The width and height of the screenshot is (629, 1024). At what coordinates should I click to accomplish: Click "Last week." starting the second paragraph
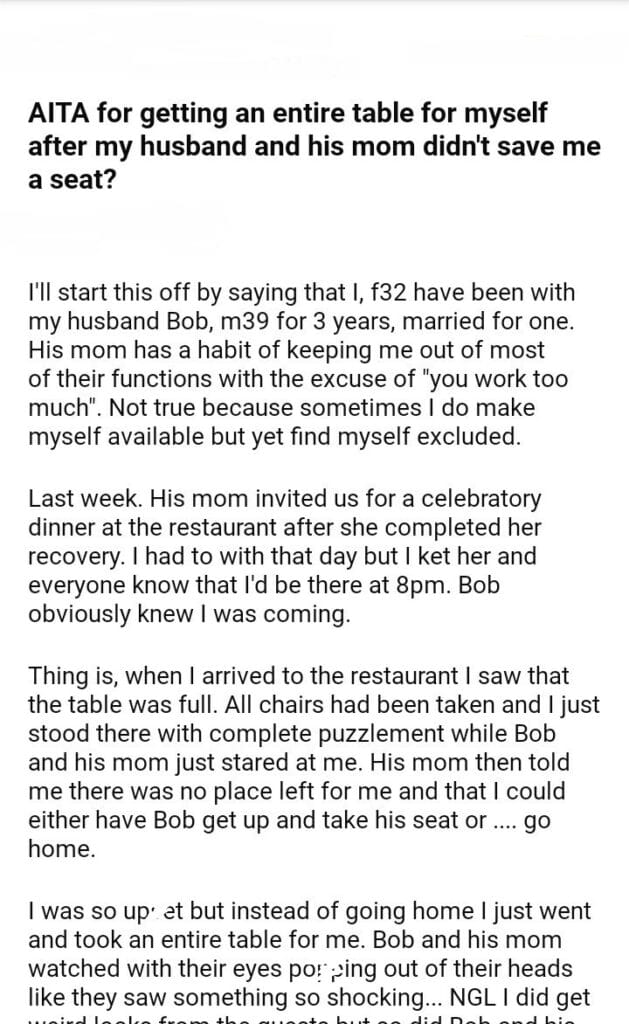[74, 498]
